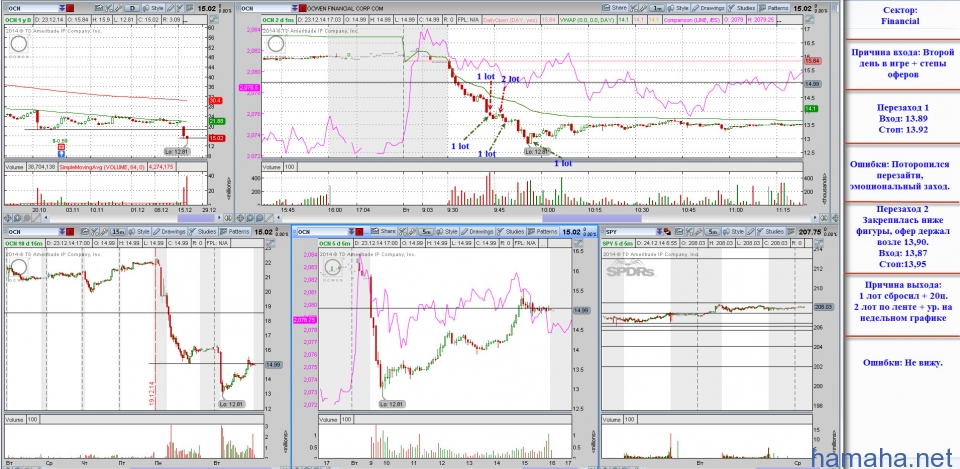This screenshot has width=960, height=469.
Task: Click the Lo: 12.81 label in the 15-minute chart
Action: click(232, 404)
